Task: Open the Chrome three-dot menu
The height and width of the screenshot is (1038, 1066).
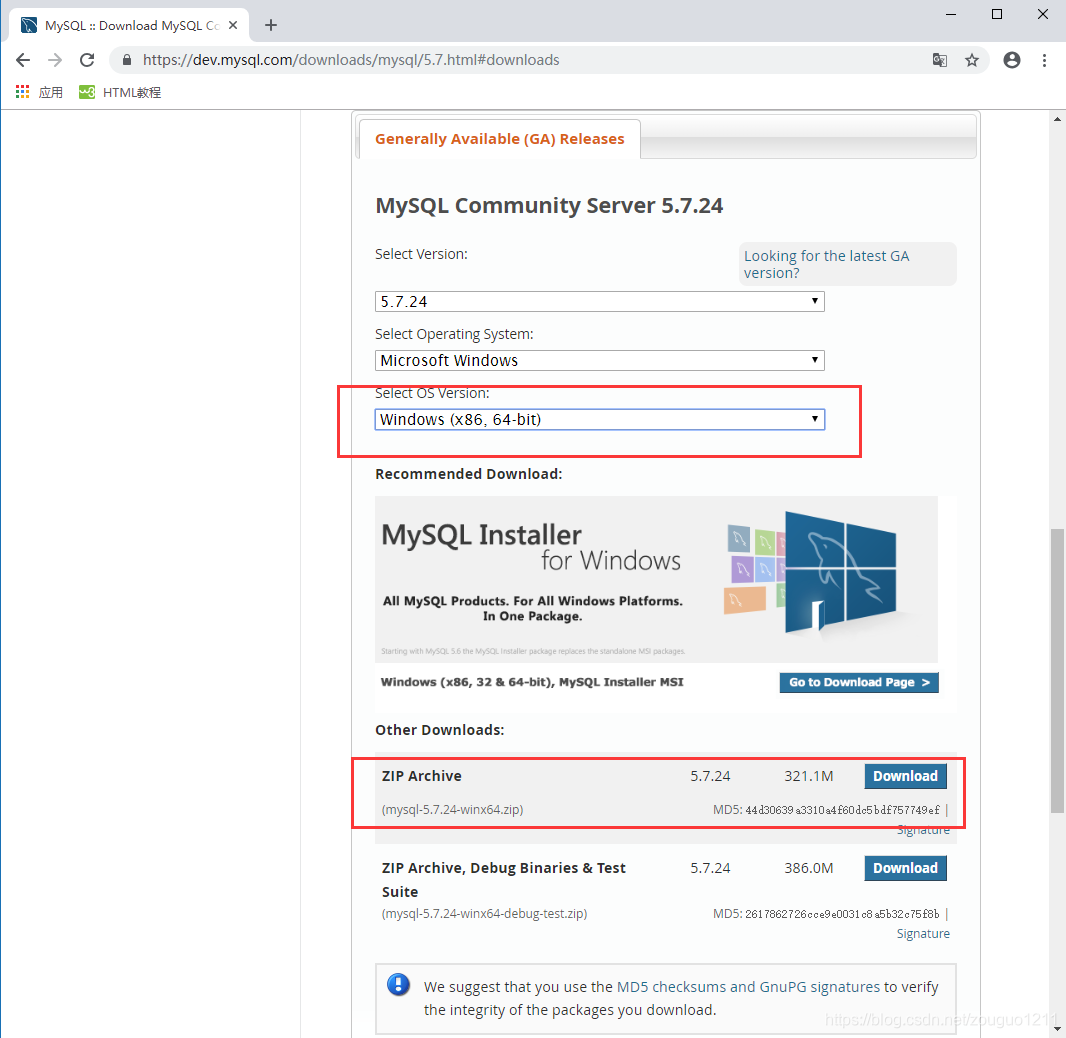Action: coord(1044,60)
